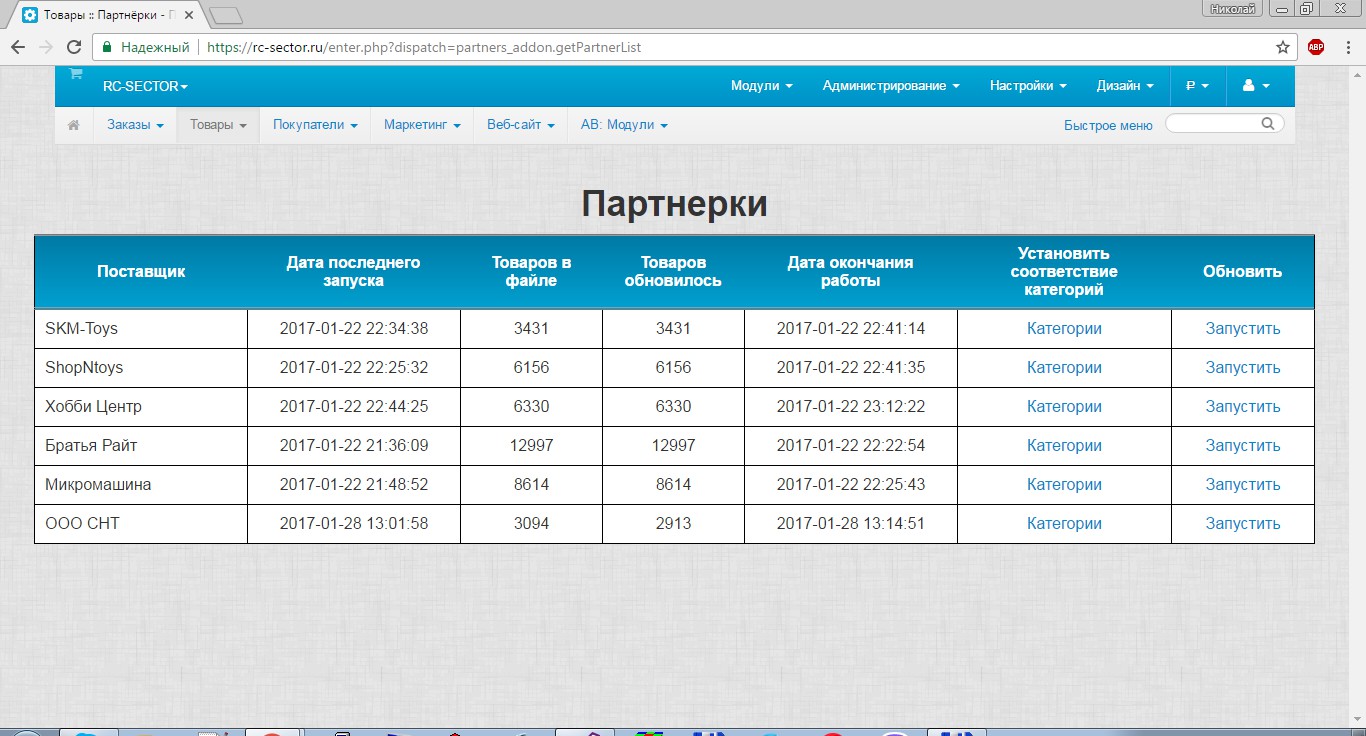Click the Николай profile button

(x=1233, y=9)
